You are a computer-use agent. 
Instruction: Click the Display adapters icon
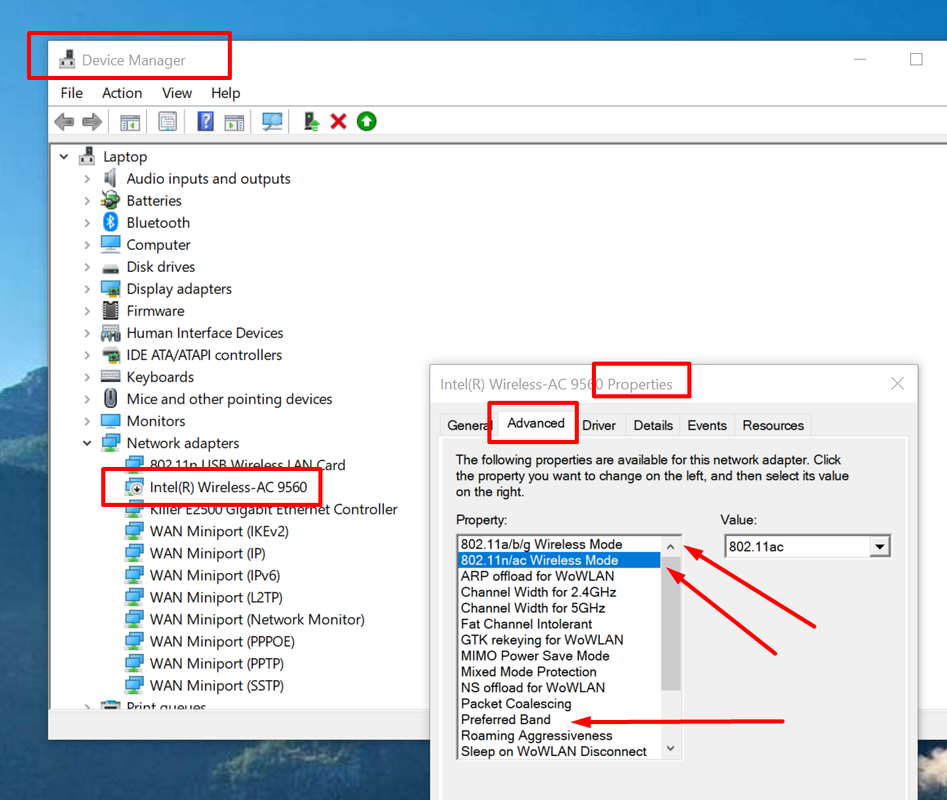(111, 289)
